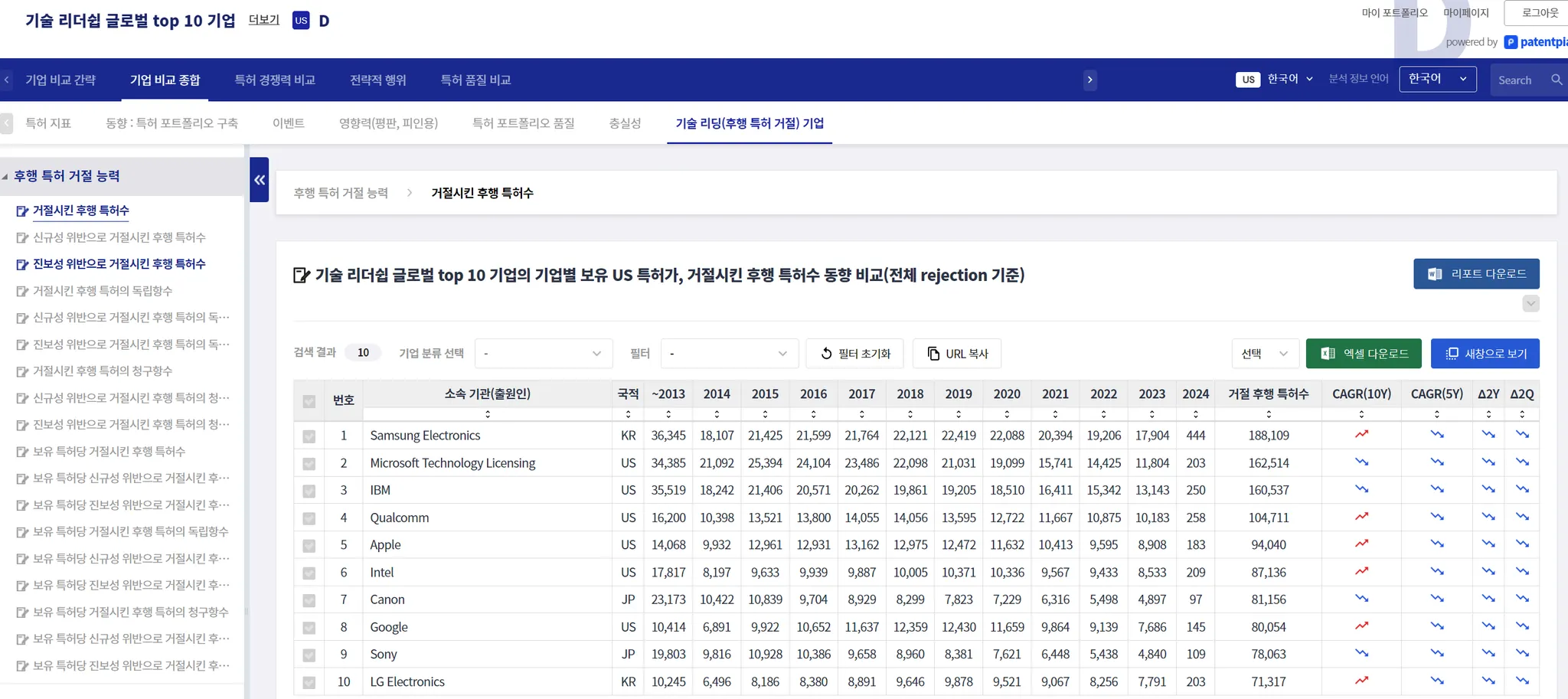The image size is (1568, 699).
Task: Expand the 선택 dropdown near Excel button
Action: [x=1265, y=354]
